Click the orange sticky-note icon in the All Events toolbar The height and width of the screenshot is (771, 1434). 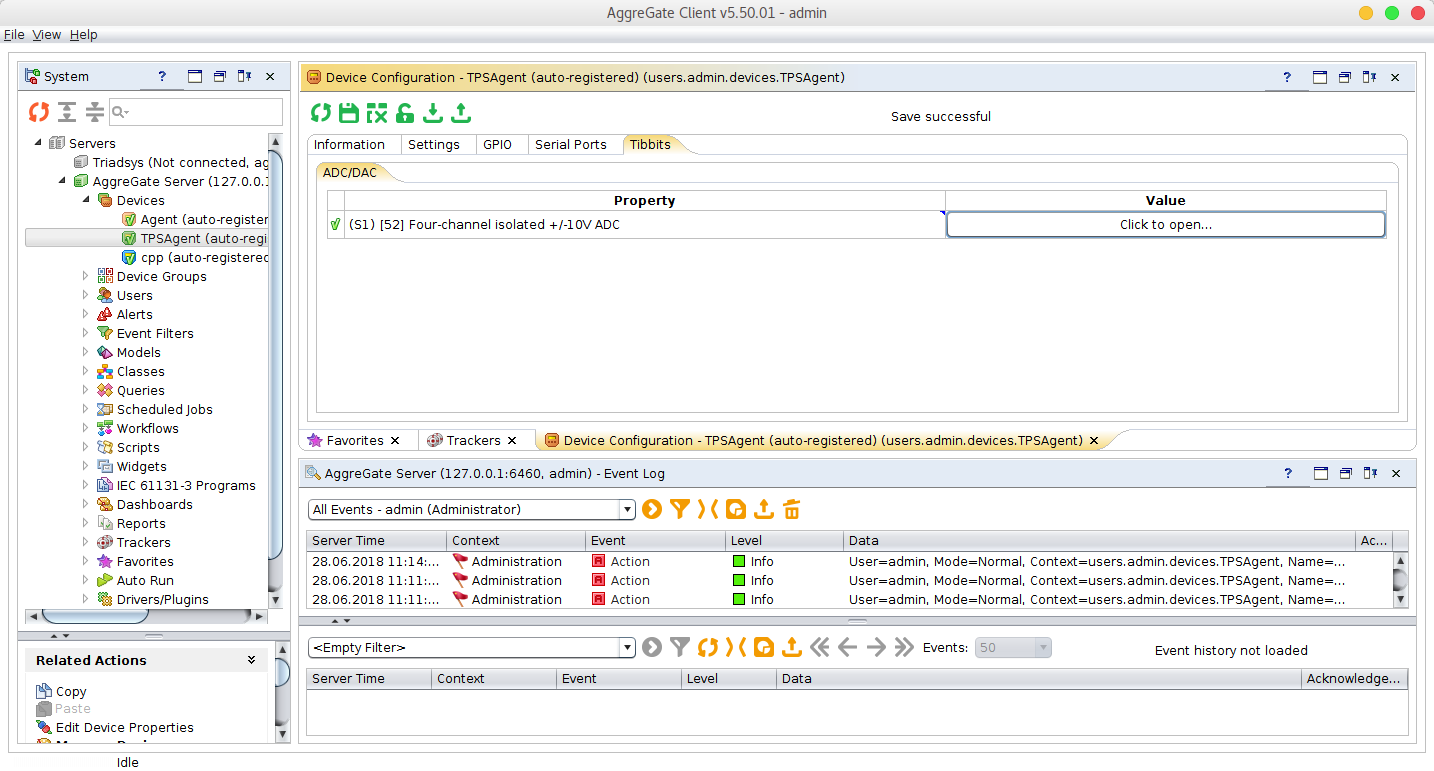(736, 509)
